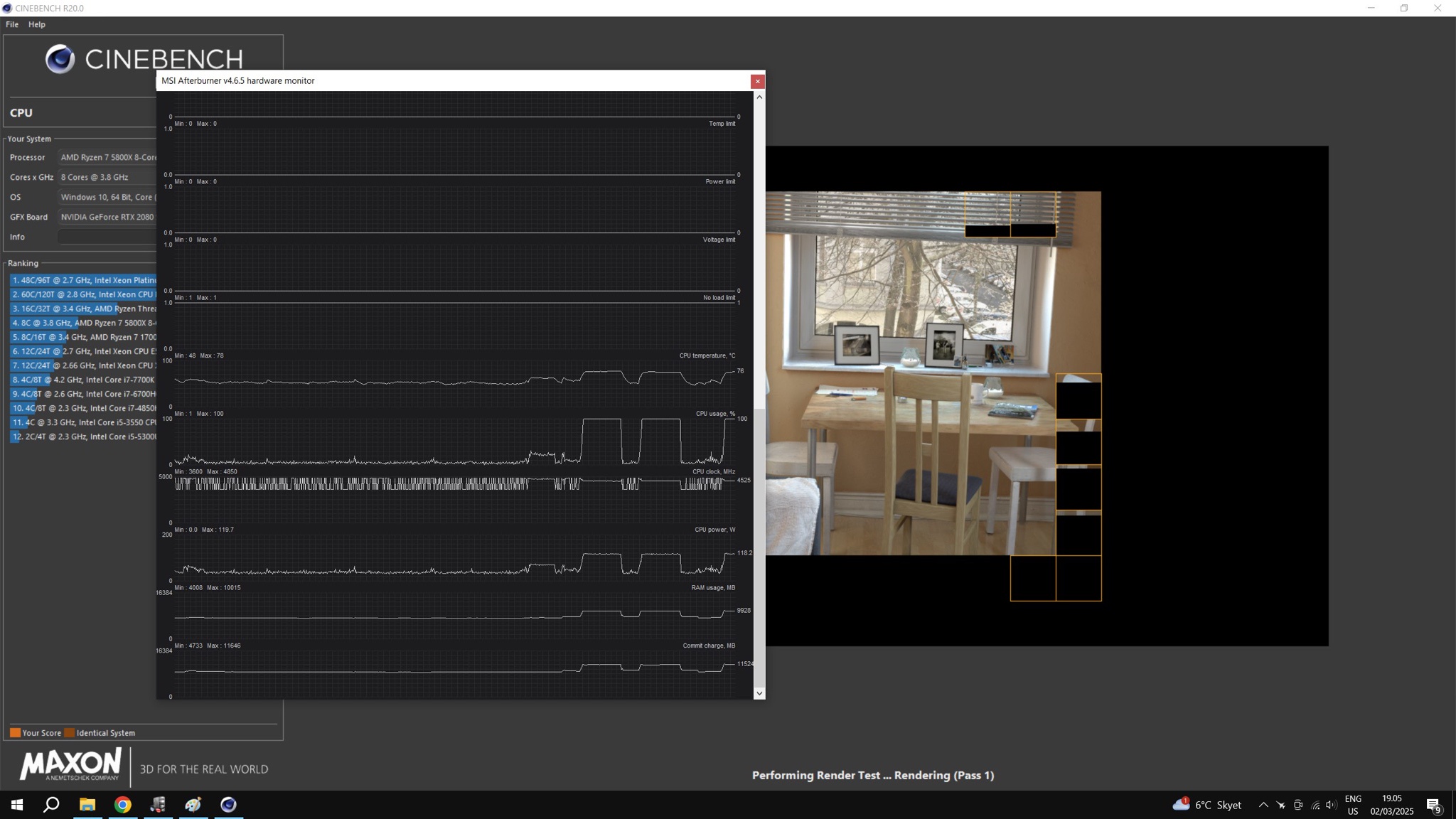Click the MAXON logo at bottom left
Screen dimensions: 1456x819
tap(70, 765)
